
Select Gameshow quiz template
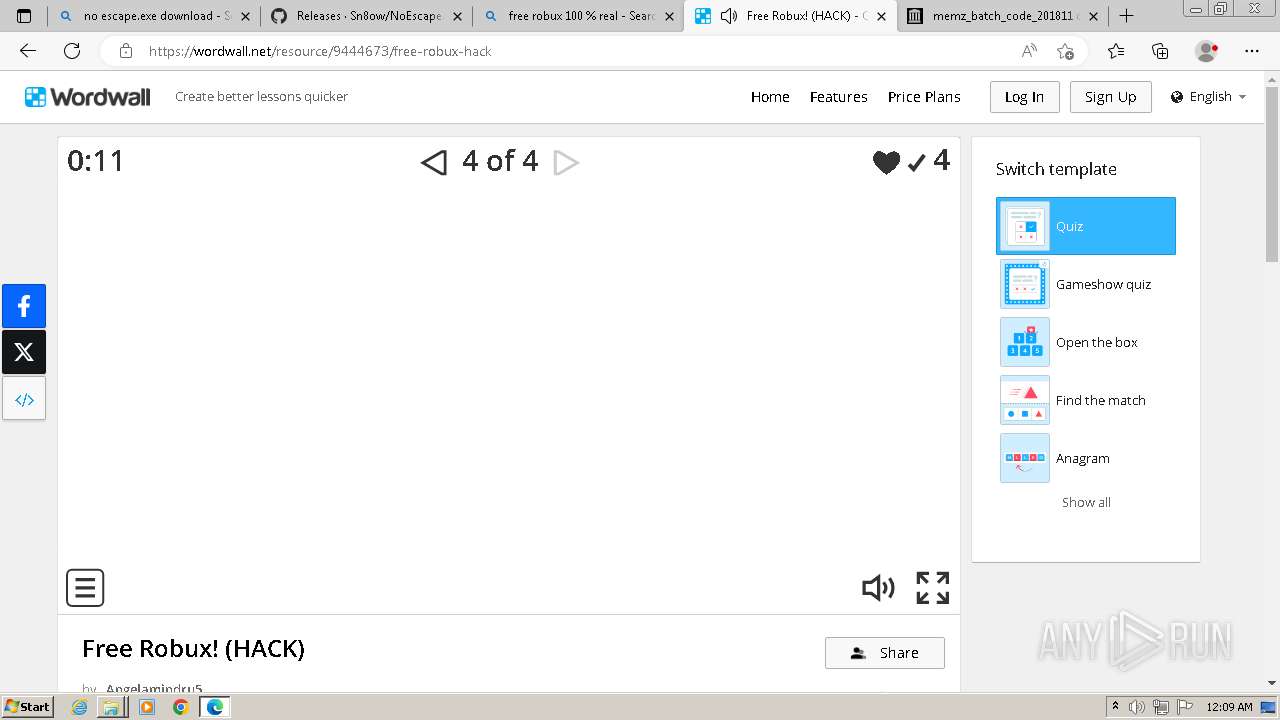1086,284
